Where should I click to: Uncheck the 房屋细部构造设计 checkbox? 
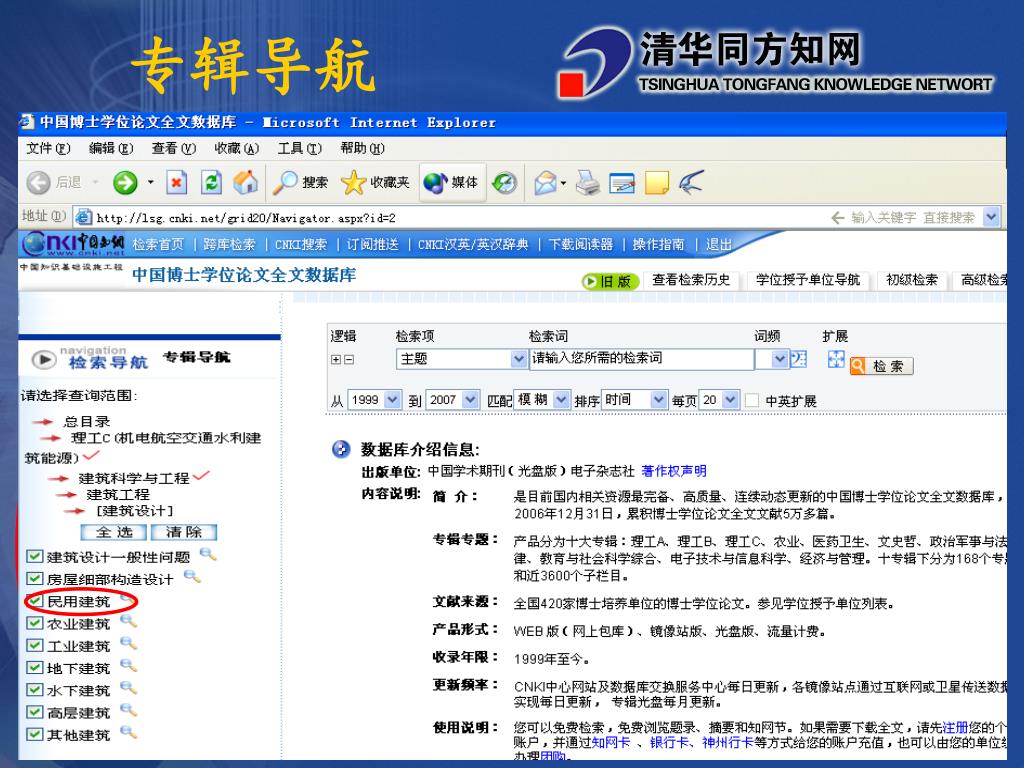[34, 579]
